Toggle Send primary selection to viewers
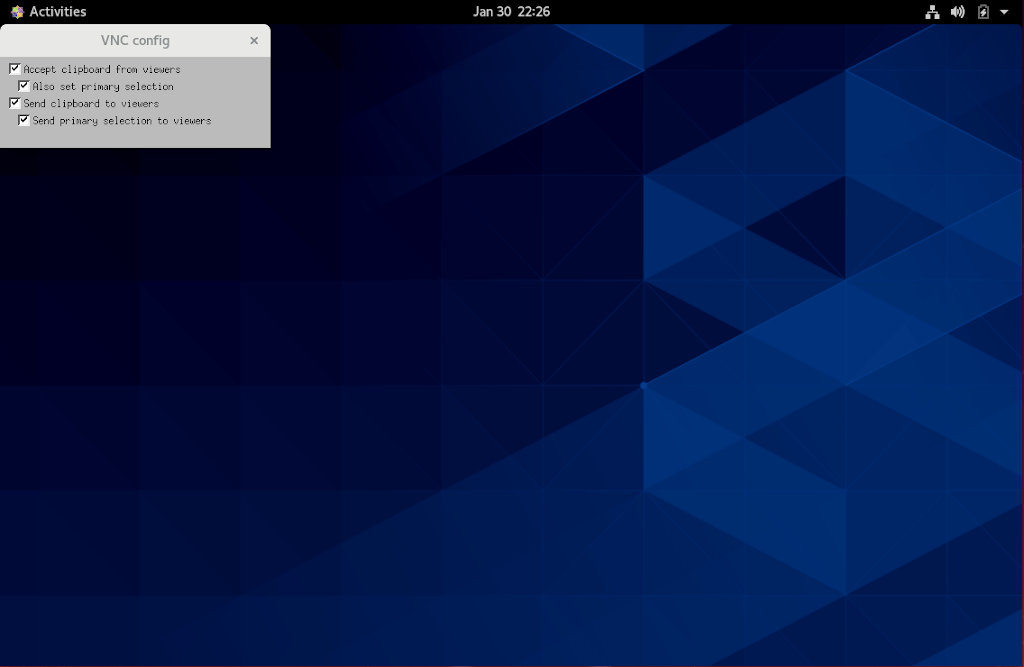This screenshot has height=667, width=1024. tap(24, 120)
